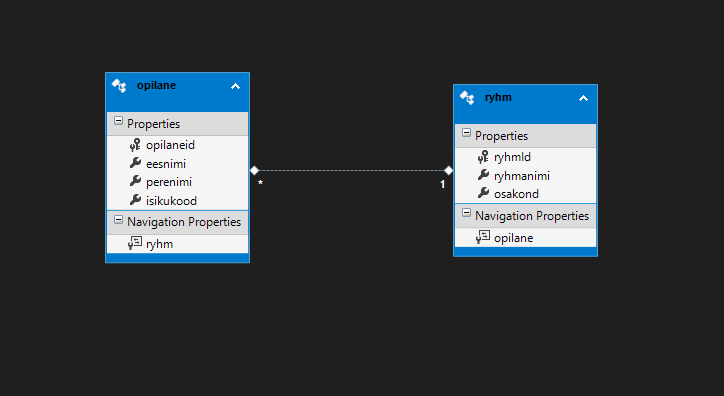Click the ryhm entity icon in header

tap(467, 97)
